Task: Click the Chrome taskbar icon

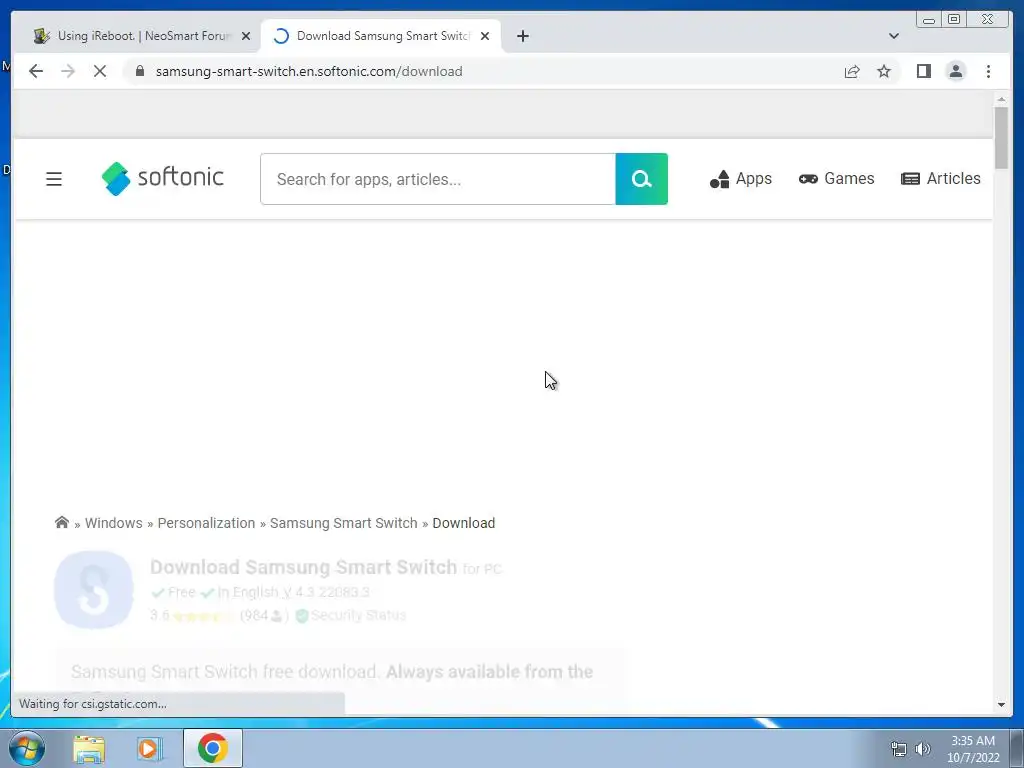Action: (213, 748)
